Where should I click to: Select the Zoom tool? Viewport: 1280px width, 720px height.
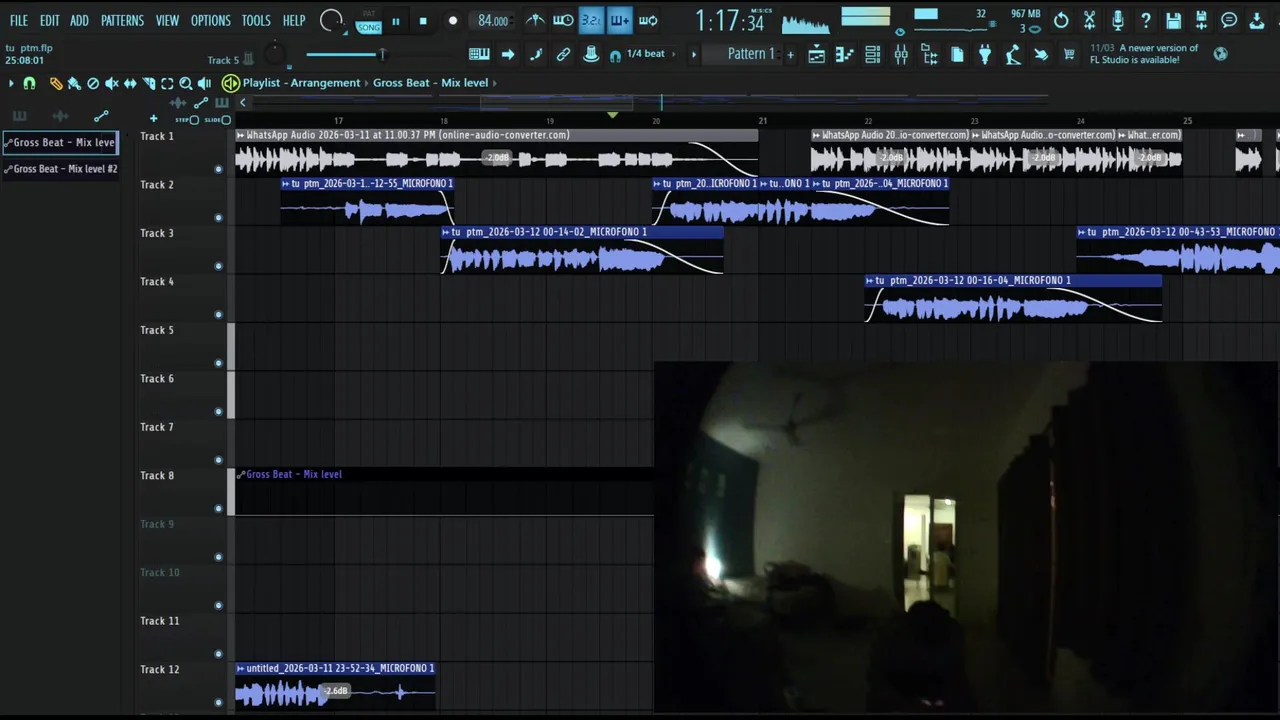186,84
